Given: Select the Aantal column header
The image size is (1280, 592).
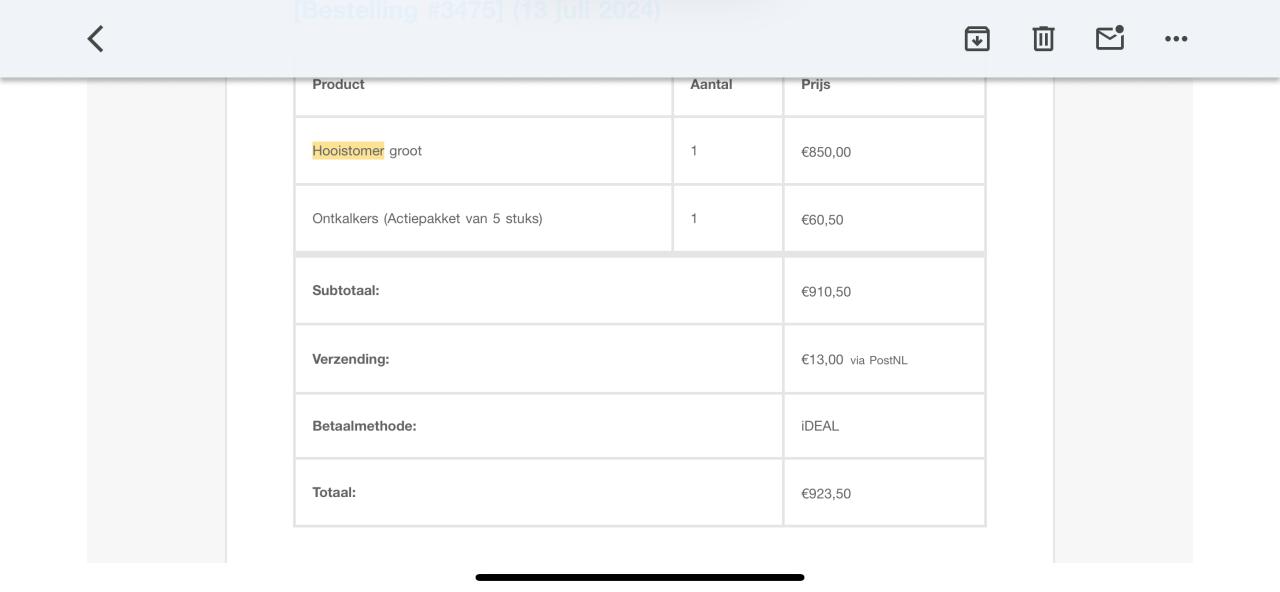Looking at the screenshot, I should (709, 84).
